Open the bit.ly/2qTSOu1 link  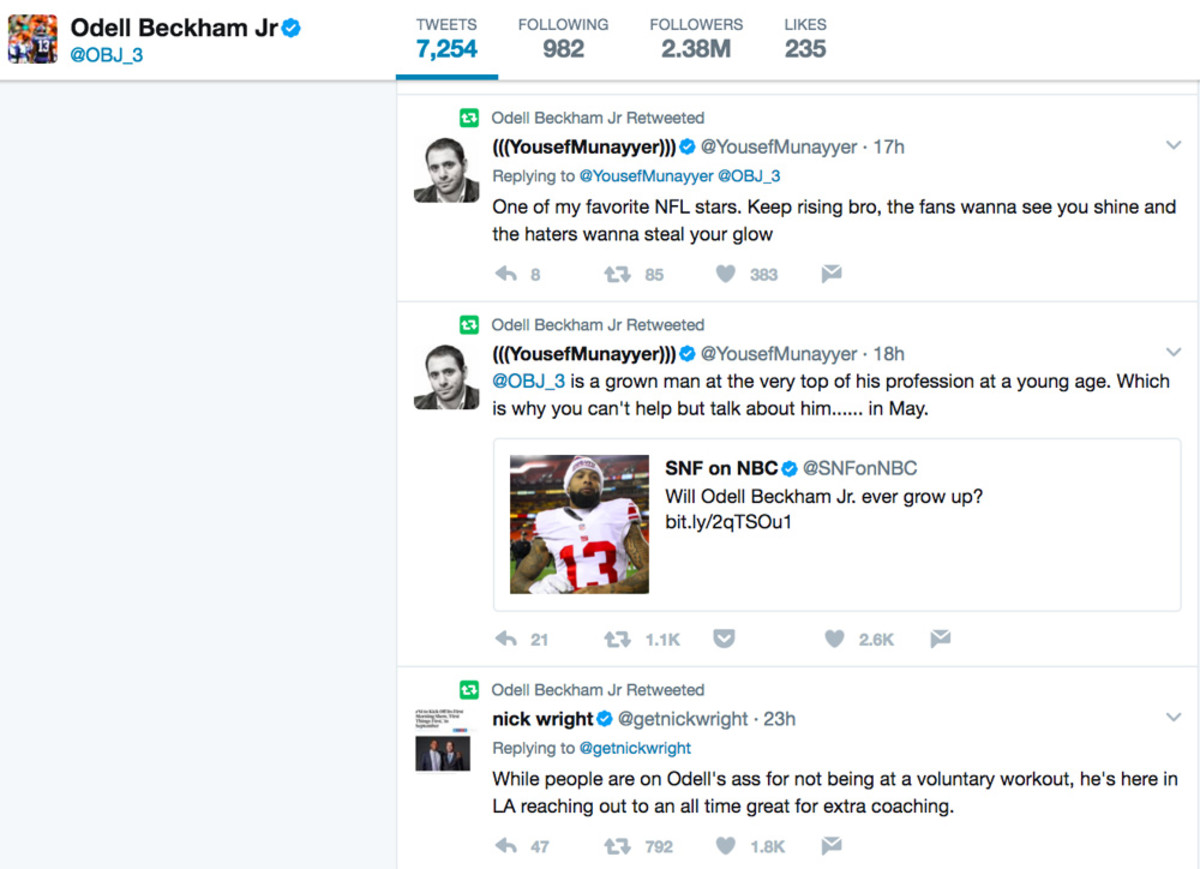(728, 522)
